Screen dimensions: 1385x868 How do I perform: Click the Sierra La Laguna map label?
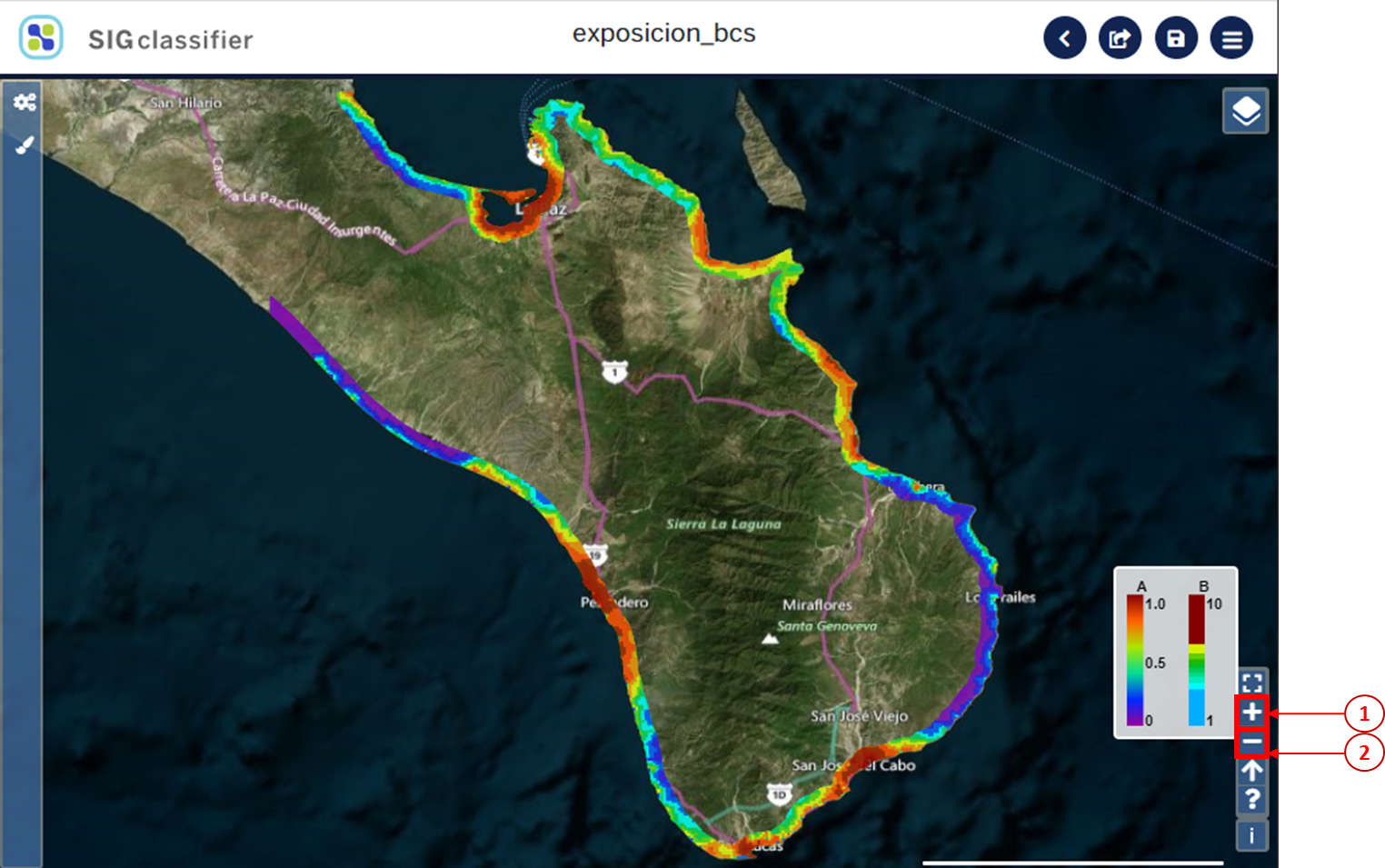(723, 524)
